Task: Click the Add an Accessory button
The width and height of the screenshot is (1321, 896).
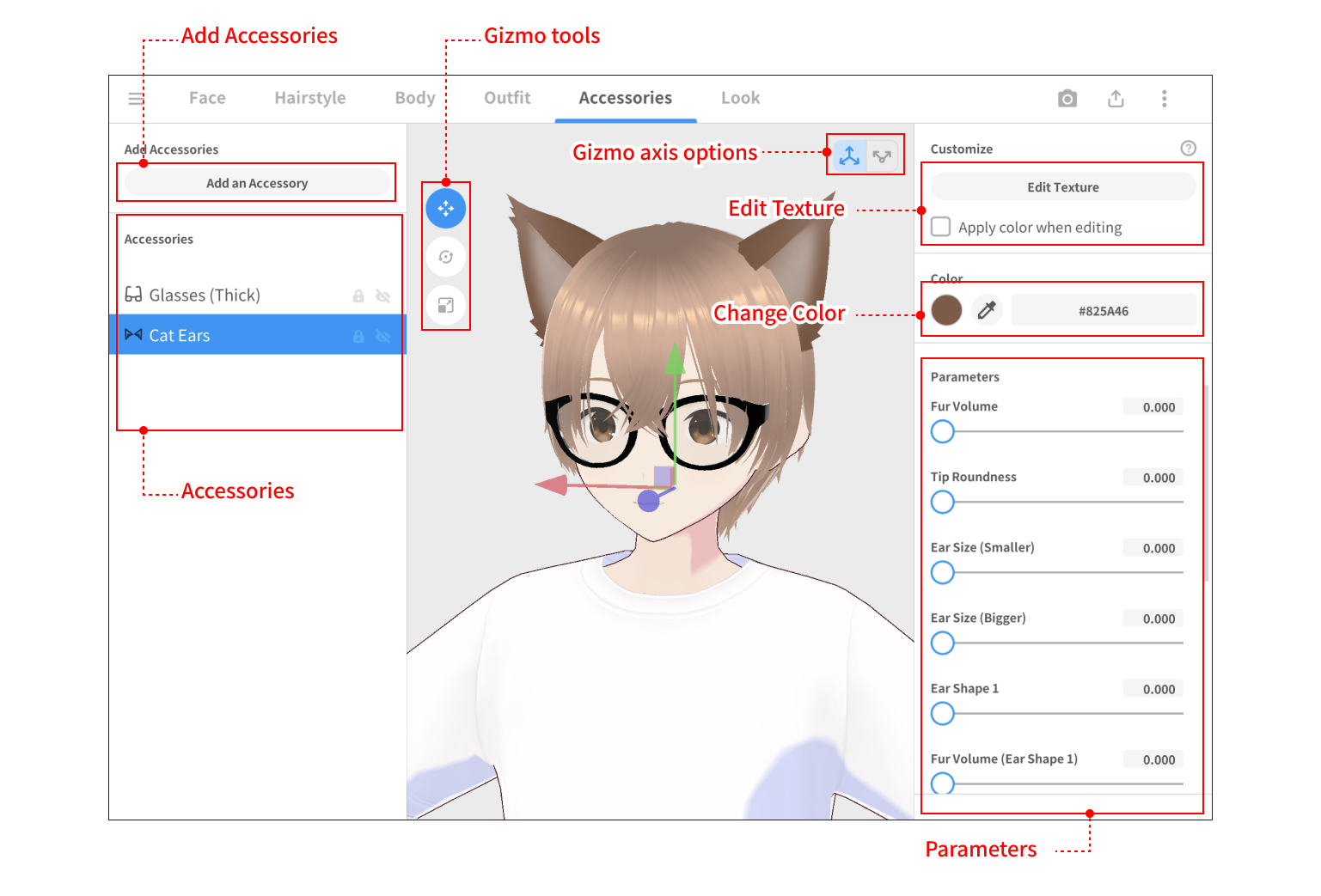Action: [x=257, y=183]
